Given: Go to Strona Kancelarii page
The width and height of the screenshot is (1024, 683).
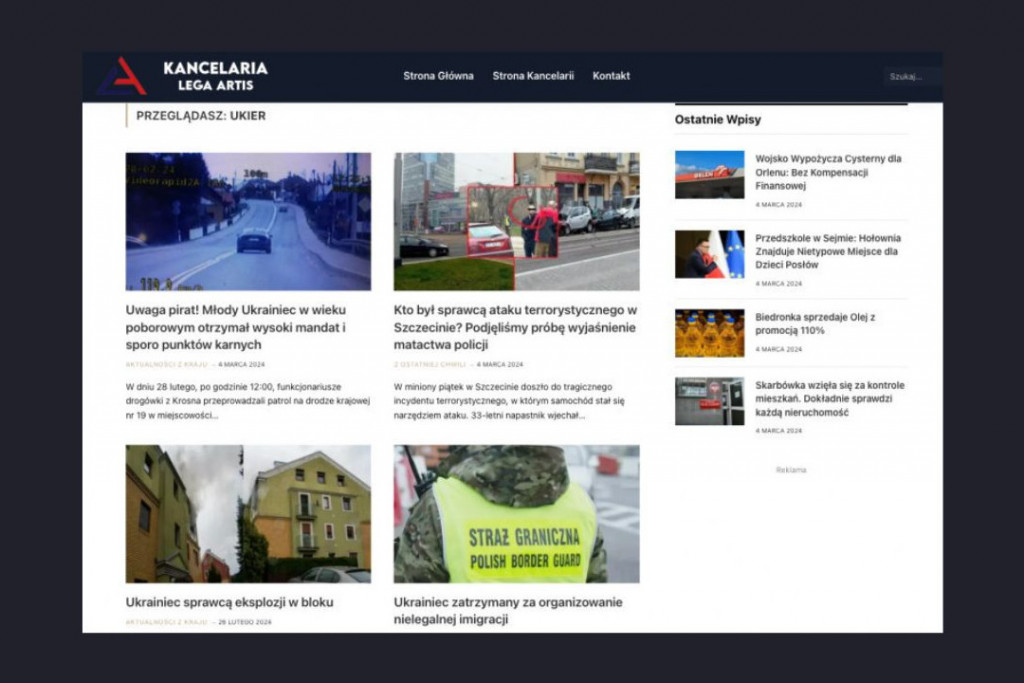Looking at the screenshot, I should point(533,76).
